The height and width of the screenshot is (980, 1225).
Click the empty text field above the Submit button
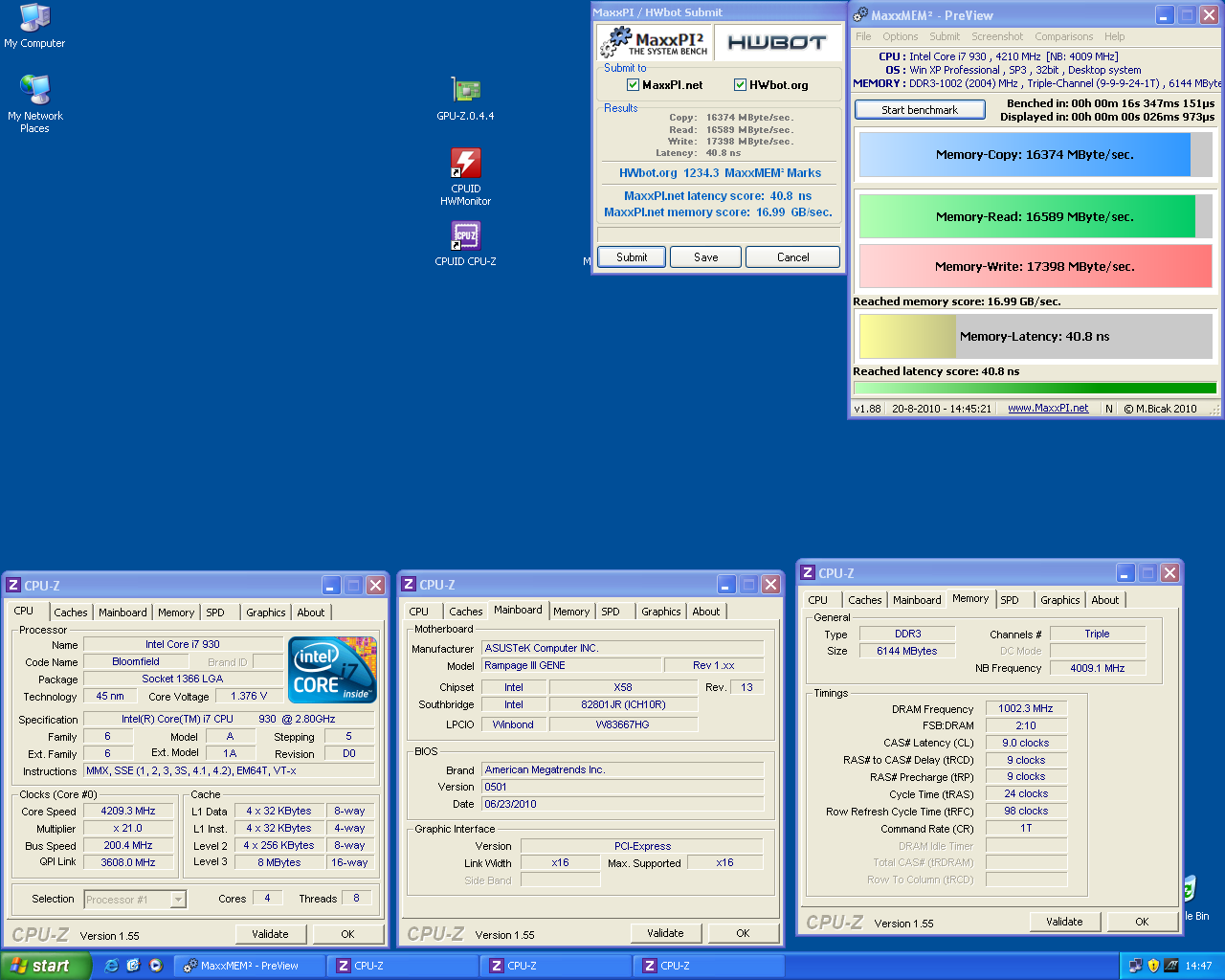coord(719,234)
